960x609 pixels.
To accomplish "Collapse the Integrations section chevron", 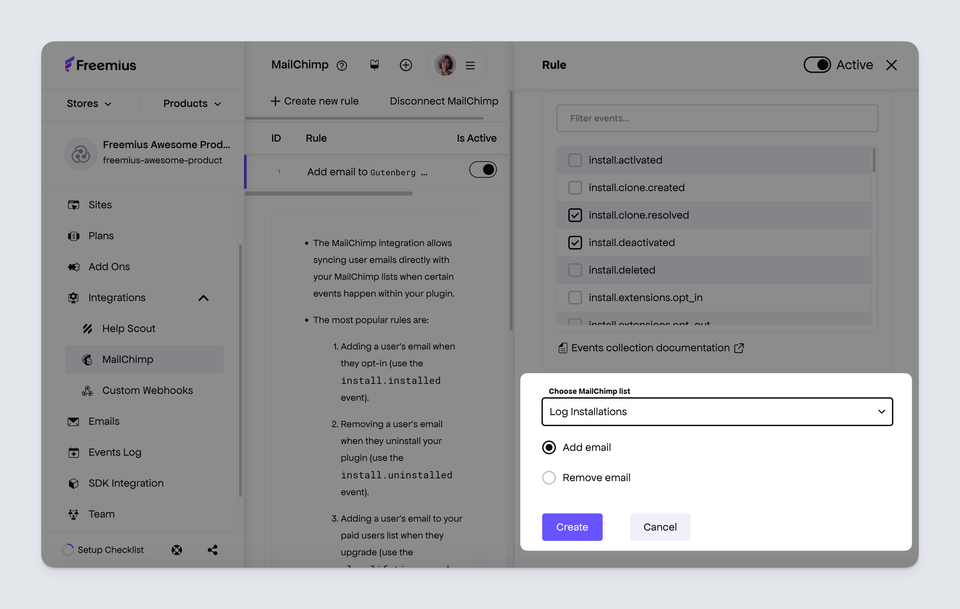I will click(203, 298).
